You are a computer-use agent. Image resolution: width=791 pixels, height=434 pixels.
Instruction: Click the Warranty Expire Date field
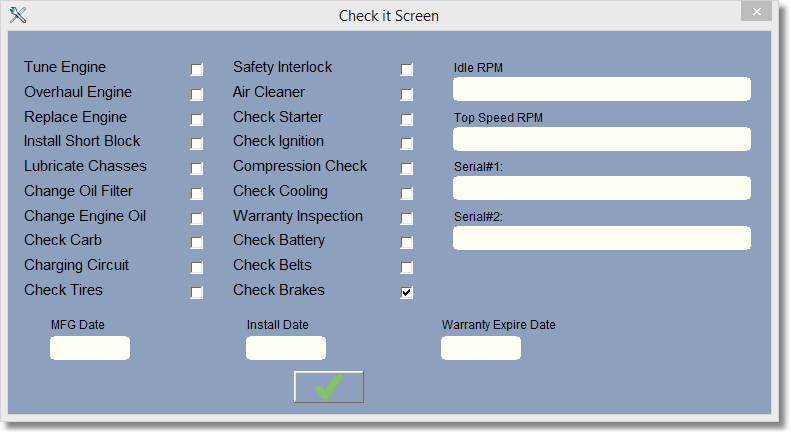(x=481, y=348)
